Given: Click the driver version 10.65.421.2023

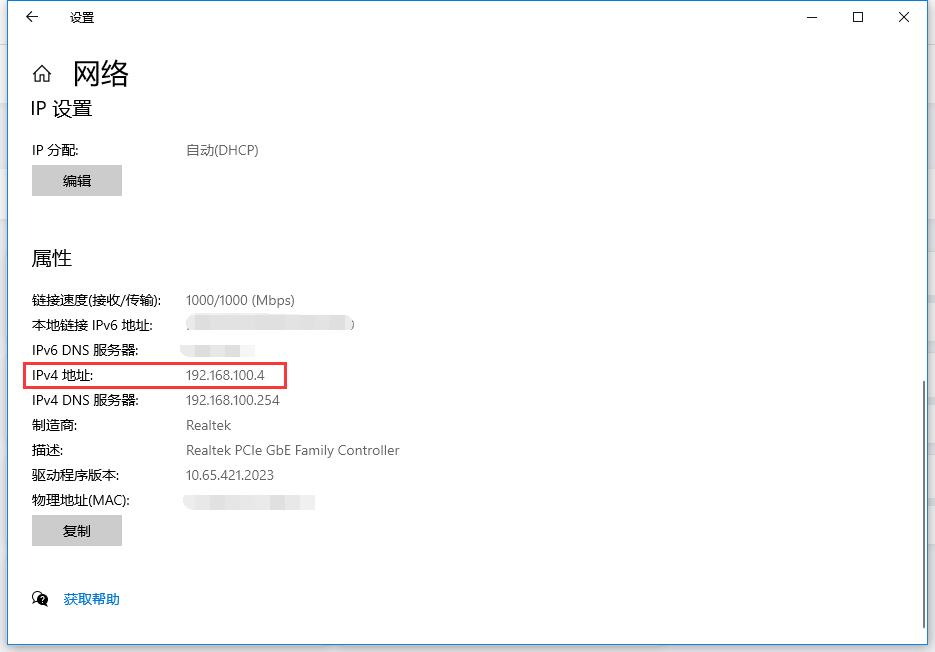Looking at the screenshot, I should [230, 475].
